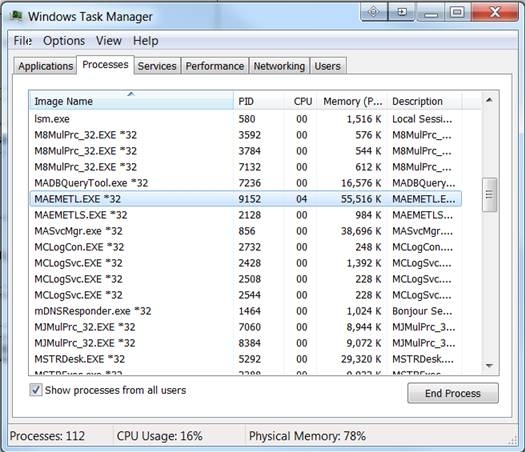Screen dimensions: 525x452
Task: Select the MADBQueryTool.exe process
Action: pyautogui.click(x=246, y=183)
